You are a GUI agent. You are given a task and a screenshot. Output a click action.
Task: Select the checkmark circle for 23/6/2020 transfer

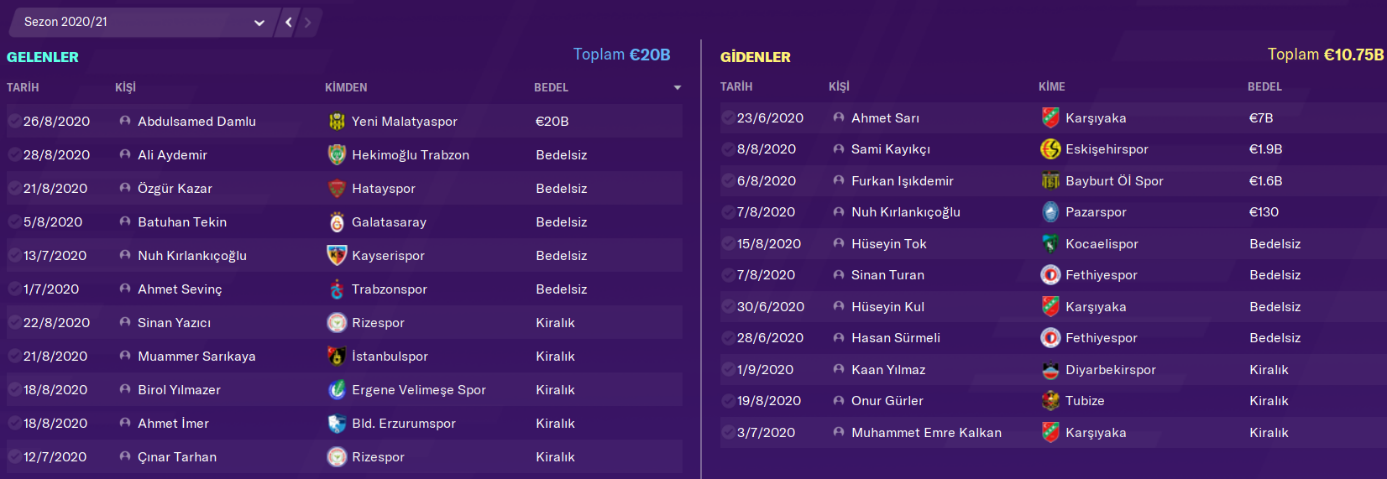click(x=727, y=118)
